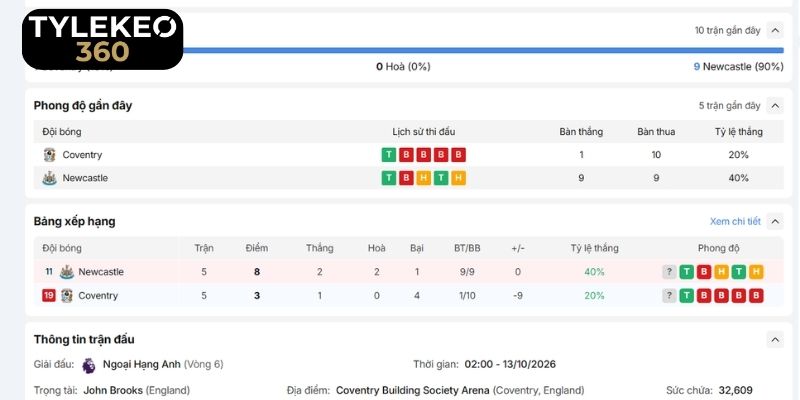Click the Newcastle team name in recent form
Screen dimensions: 800x400
85,178
